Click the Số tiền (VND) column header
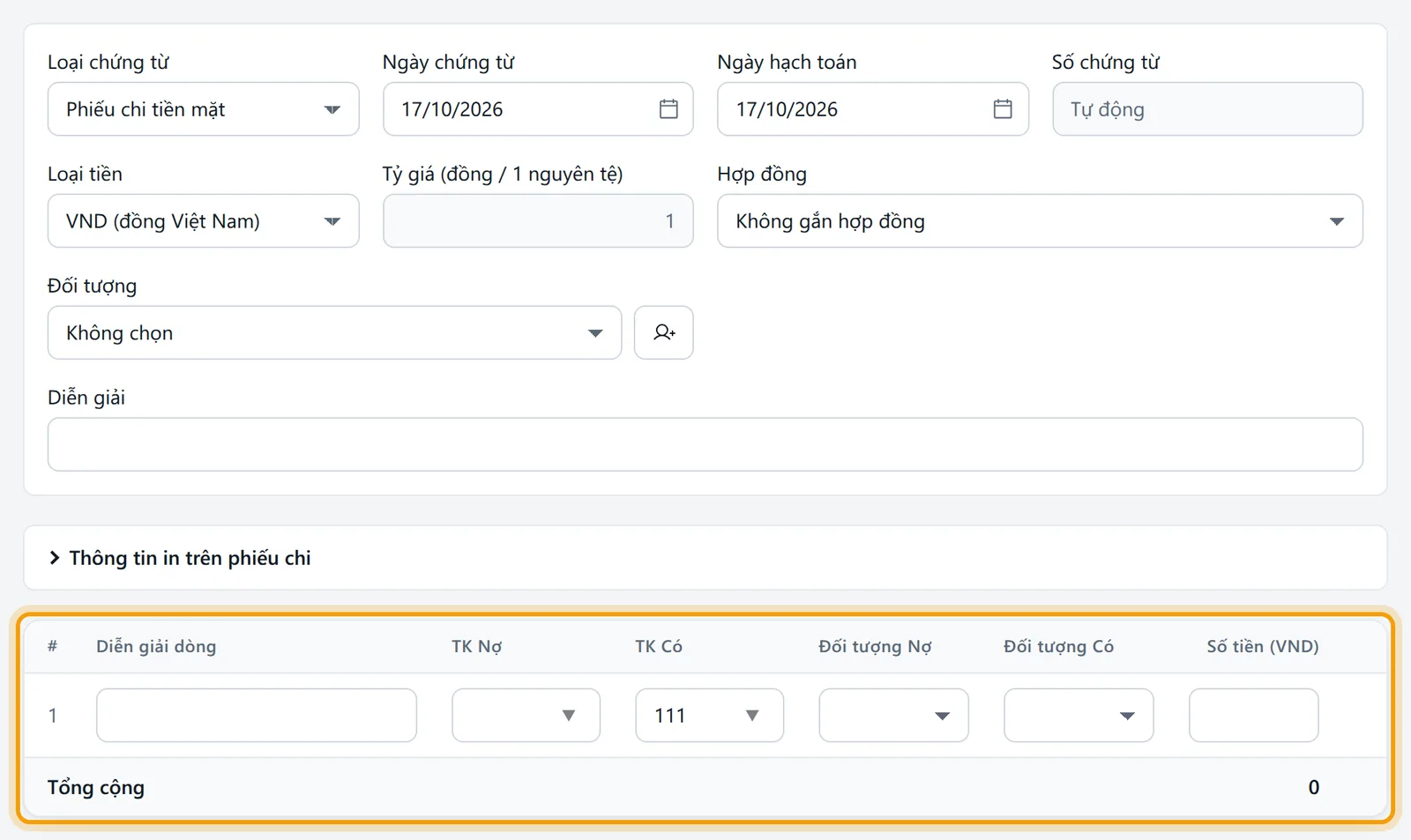The height and width of the screenshot is (840, 1411). [x=1263, y=646]
